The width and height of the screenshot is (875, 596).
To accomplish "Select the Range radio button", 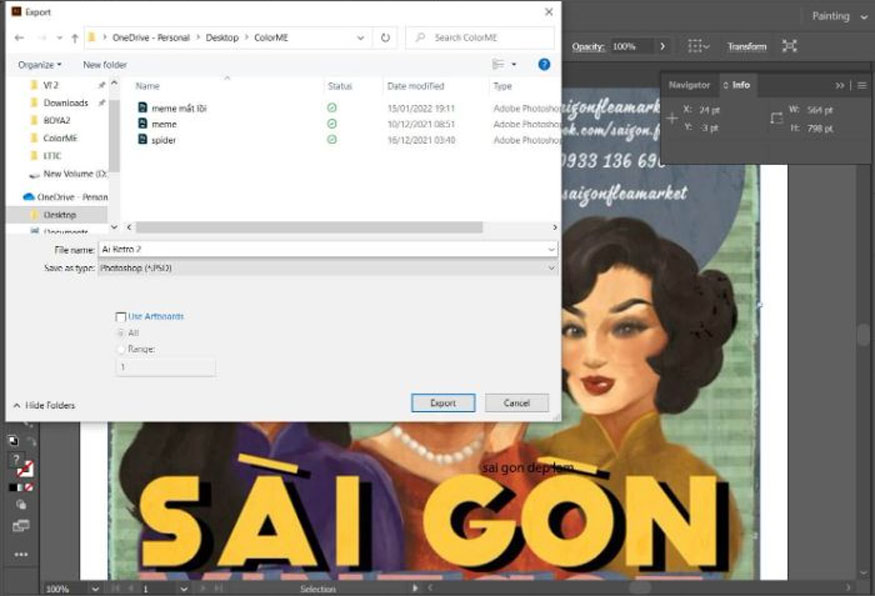I will pos(122,349).
